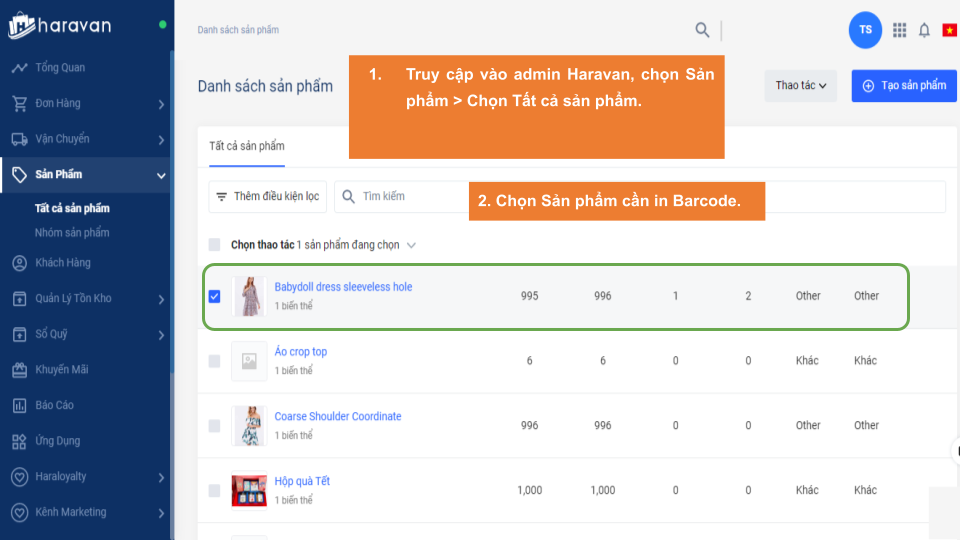
Task: Open notifications bell icon
Action: click(x=924, y=30)
